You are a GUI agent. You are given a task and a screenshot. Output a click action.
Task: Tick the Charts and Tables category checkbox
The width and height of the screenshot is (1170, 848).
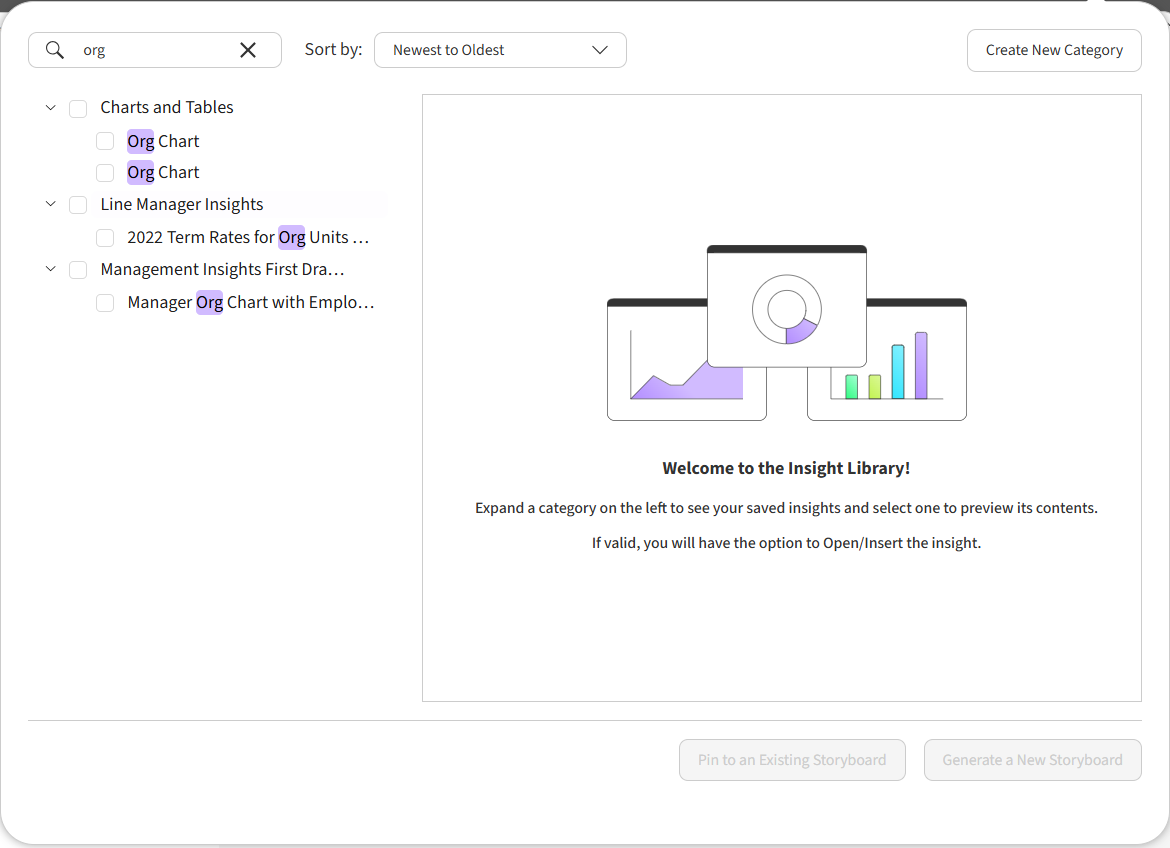[78, 108]
